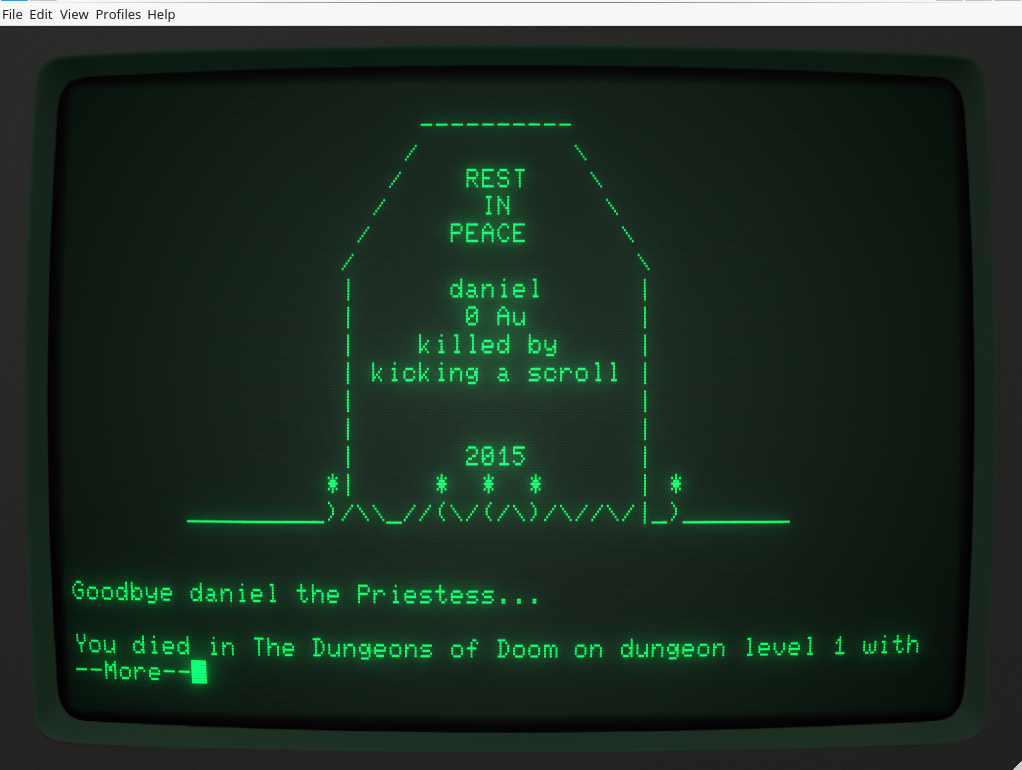The width and height of the screenshot is (1022, 770).
Task: Click the blinking terminal cursor block
Action: 199,672
